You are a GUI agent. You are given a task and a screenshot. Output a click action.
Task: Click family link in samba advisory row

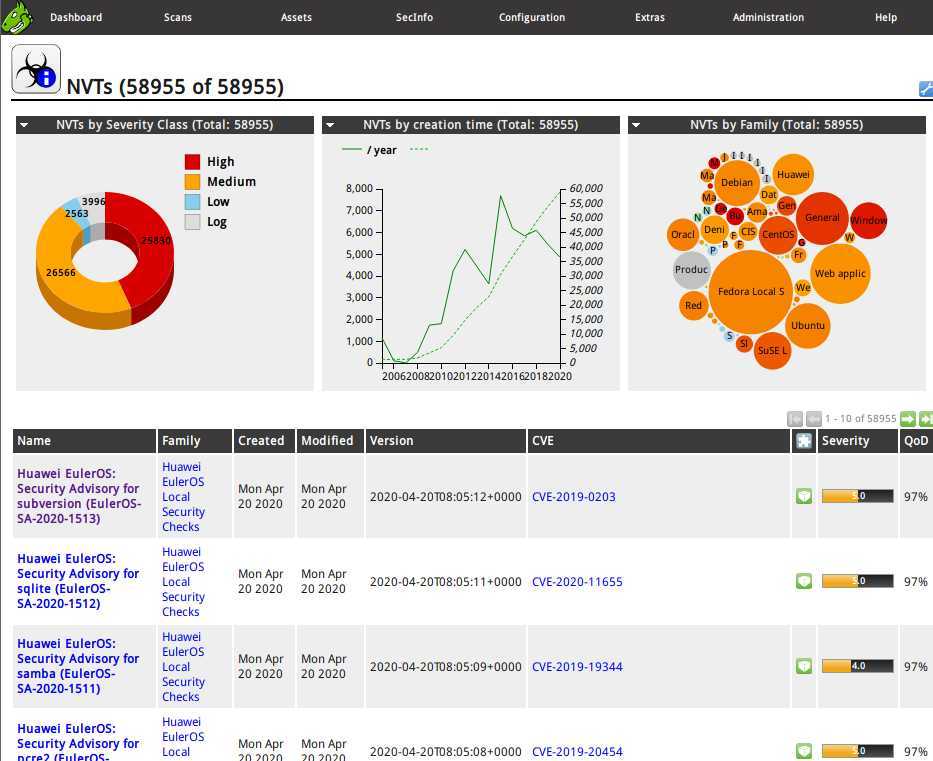point(183,667)
